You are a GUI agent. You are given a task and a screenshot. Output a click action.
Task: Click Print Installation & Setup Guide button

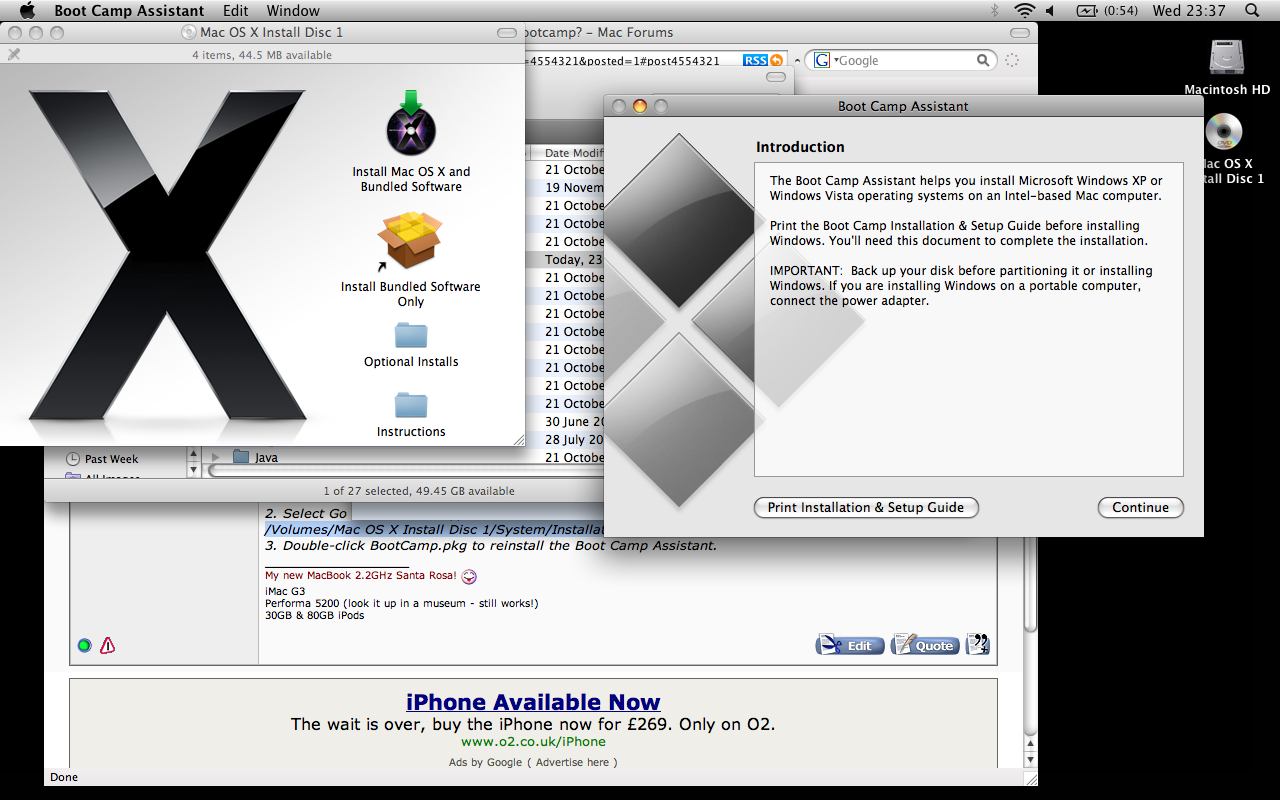click(x=865, y=507)
